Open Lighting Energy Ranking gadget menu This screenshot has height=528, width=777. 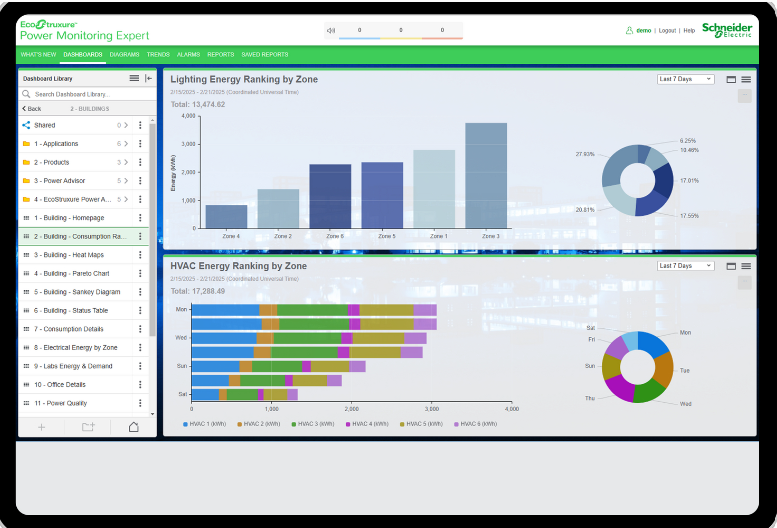746,79
